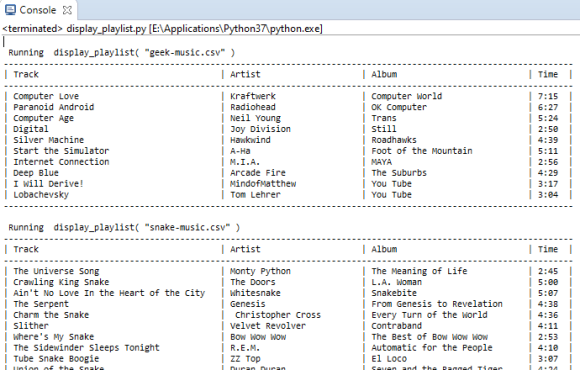580x370 pixels.
Task: Click the track I Will Derive!
Action: (x=48, y=184)
